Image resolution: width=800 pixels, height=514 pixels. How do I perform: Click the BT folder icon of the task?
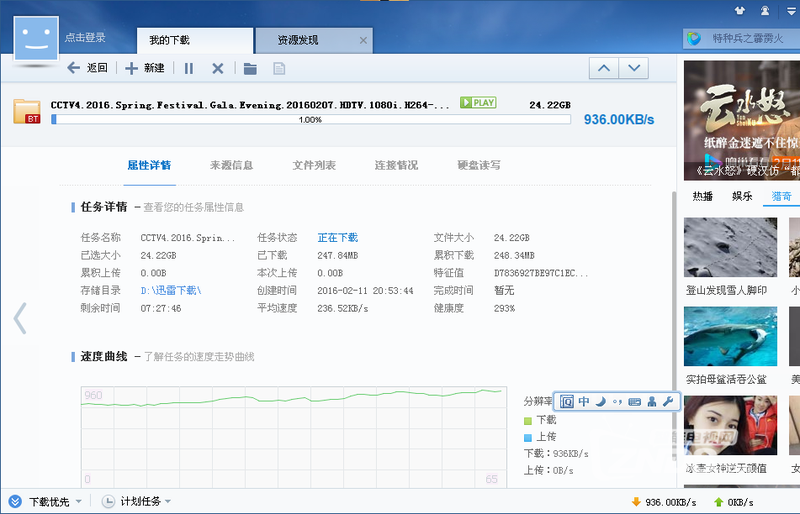(27, 111)
